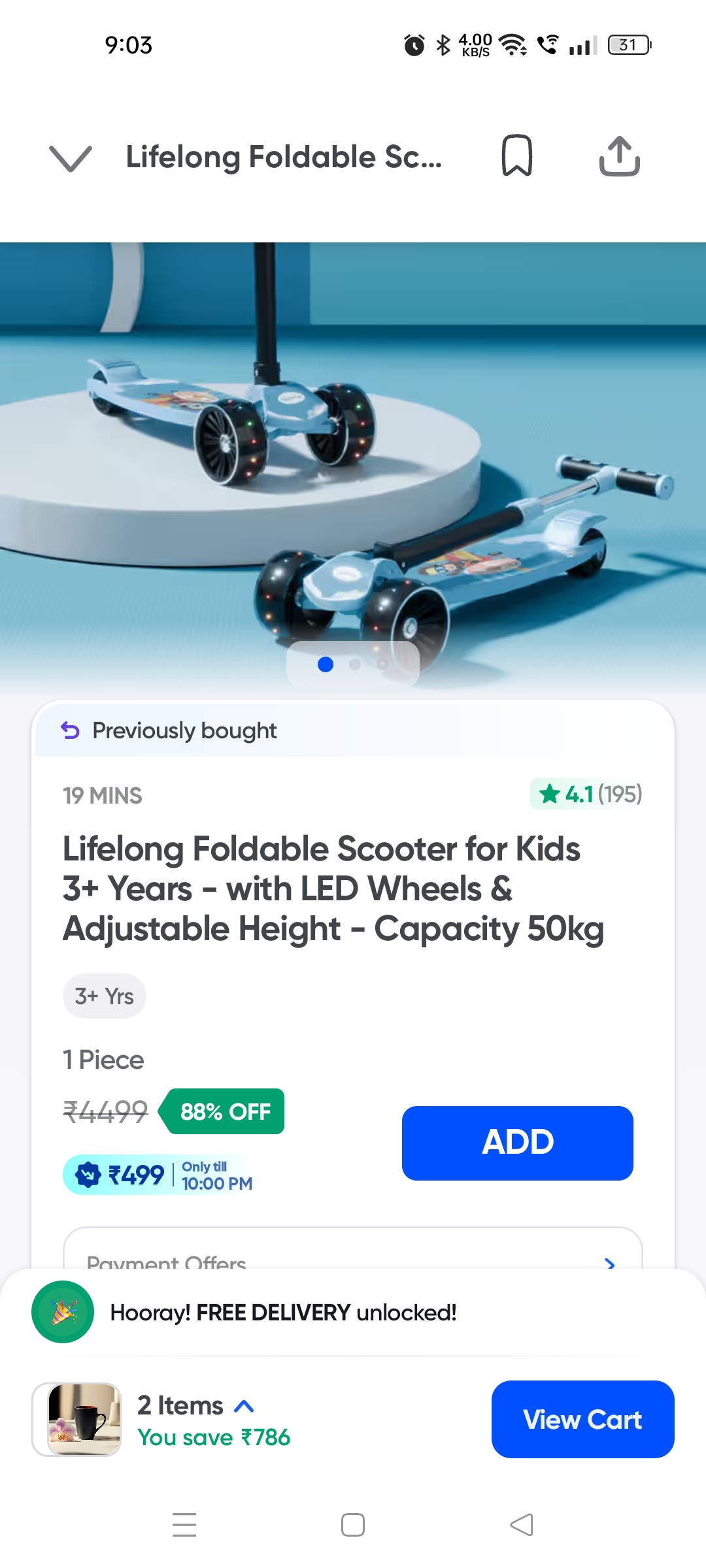
Task: Select the 3+ Yrs variant chip
Action: (105, 996)
